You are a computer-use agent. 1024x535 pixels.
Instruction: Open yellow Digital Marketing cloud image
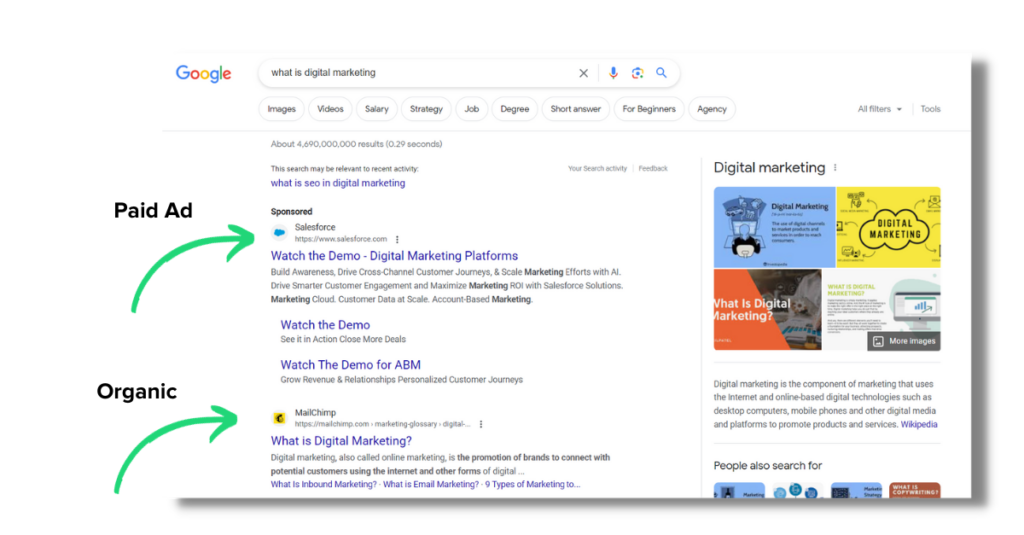889,227
